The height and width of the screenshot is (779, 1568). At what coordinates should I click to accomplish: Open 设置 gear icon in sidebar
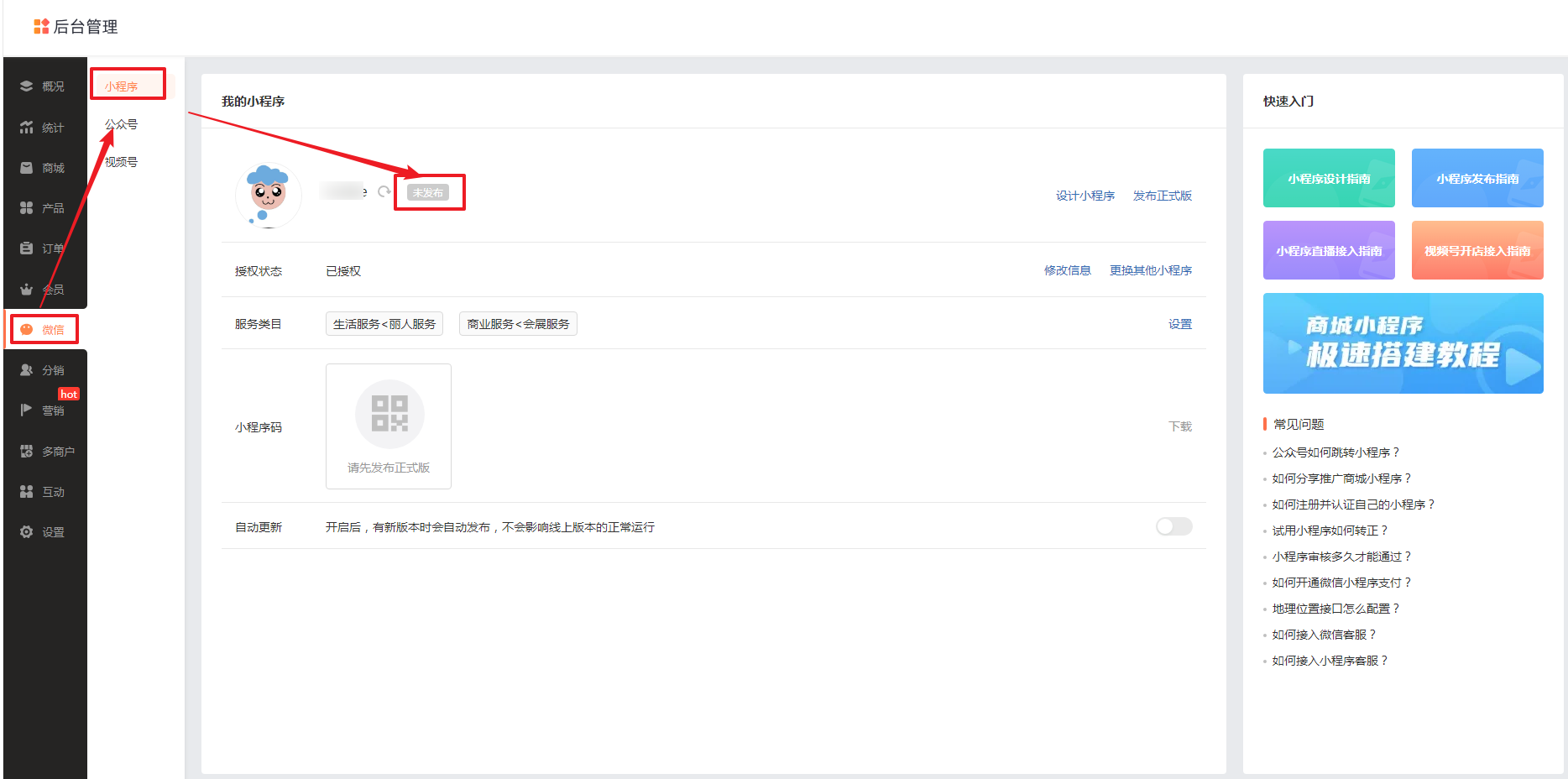(27, 532)
